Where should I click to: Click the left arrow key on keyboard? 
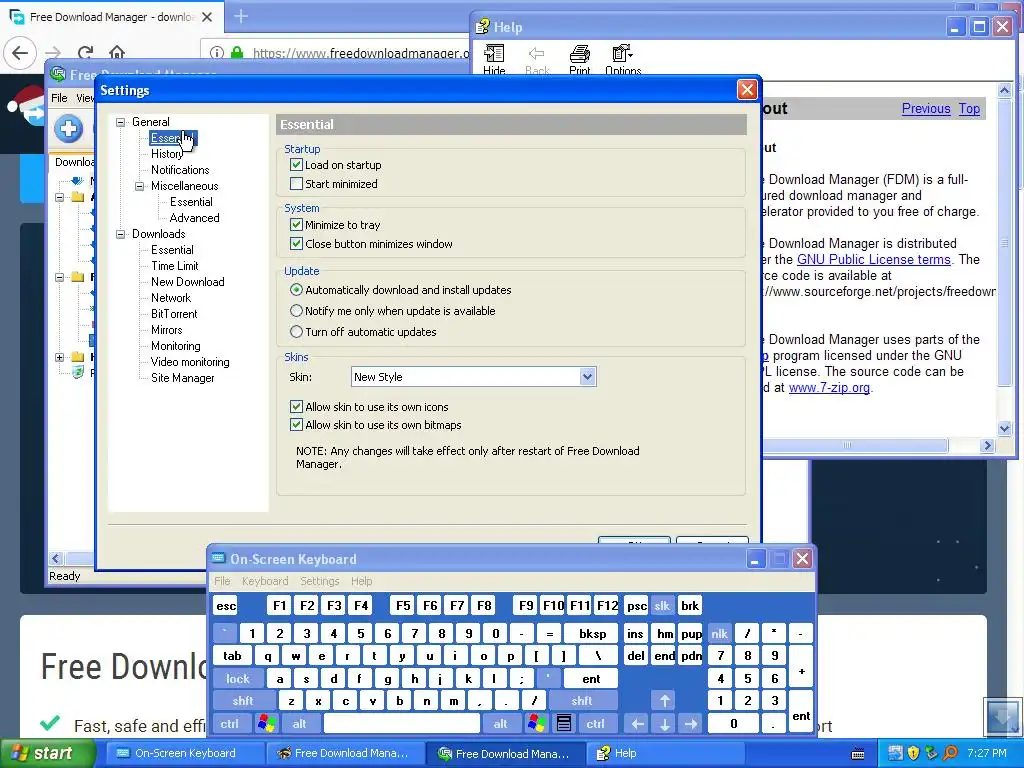(x=637, y=724)
